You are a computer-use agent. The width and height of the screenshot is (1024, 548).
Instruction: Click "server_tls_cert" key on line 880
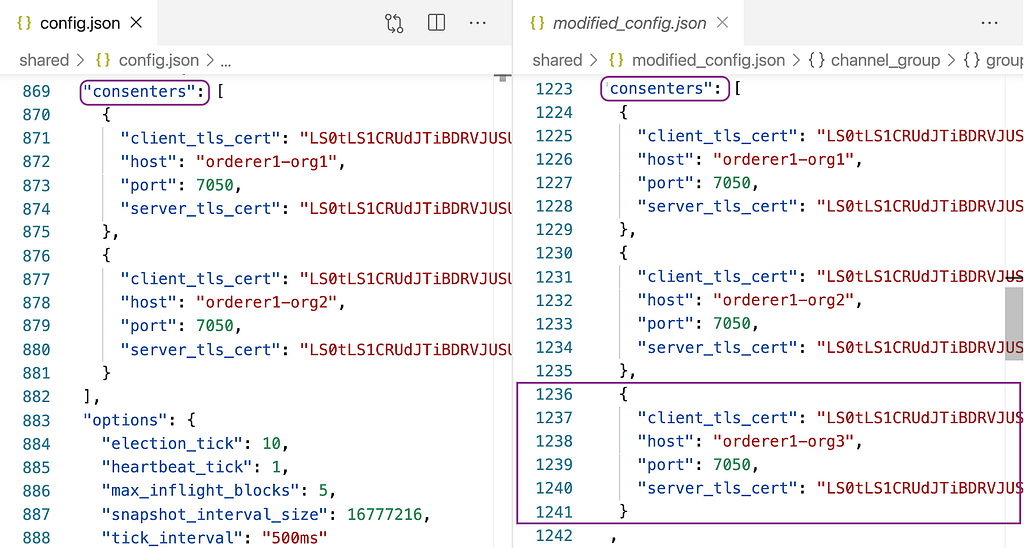tap(200, 350)
